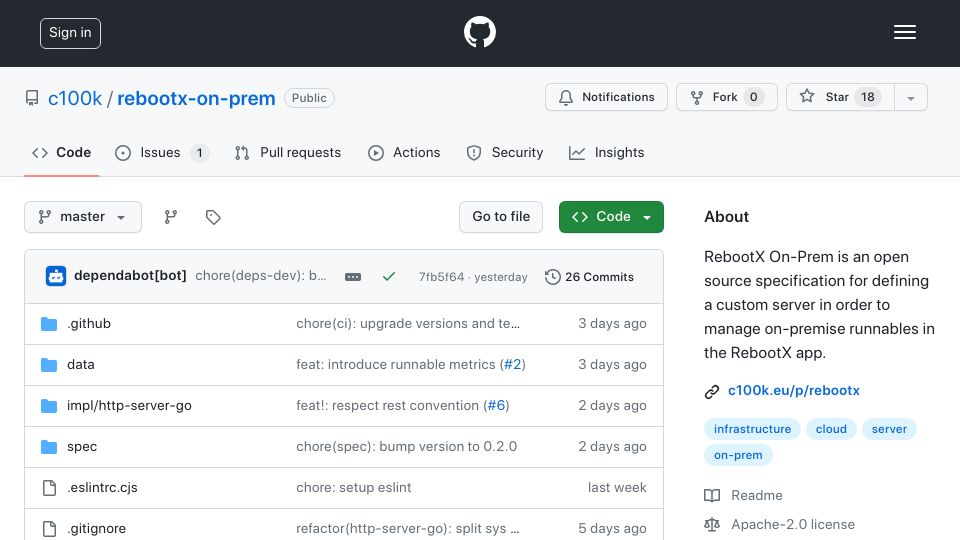Open the Actions tab
Image resolution: width=960 pixels, height=540 pixels.
404,152
